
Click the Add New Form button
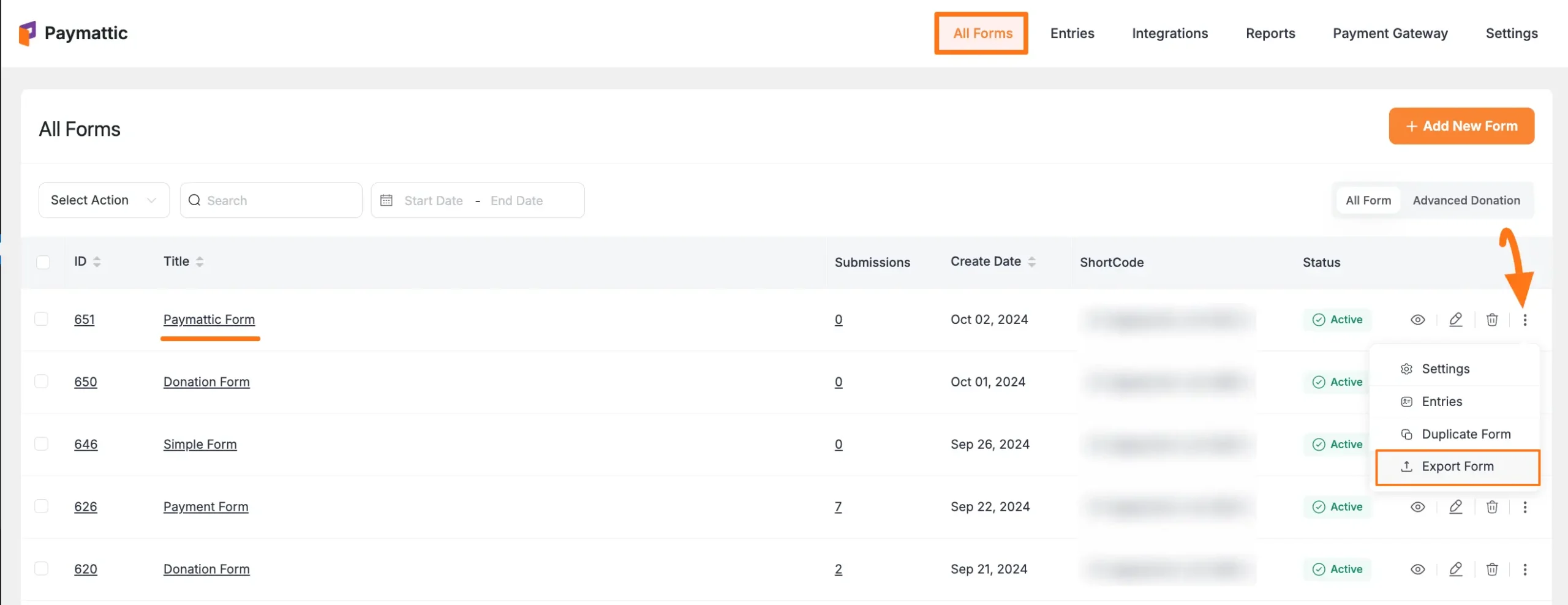pyautogui.click(x=1461, y=126)
